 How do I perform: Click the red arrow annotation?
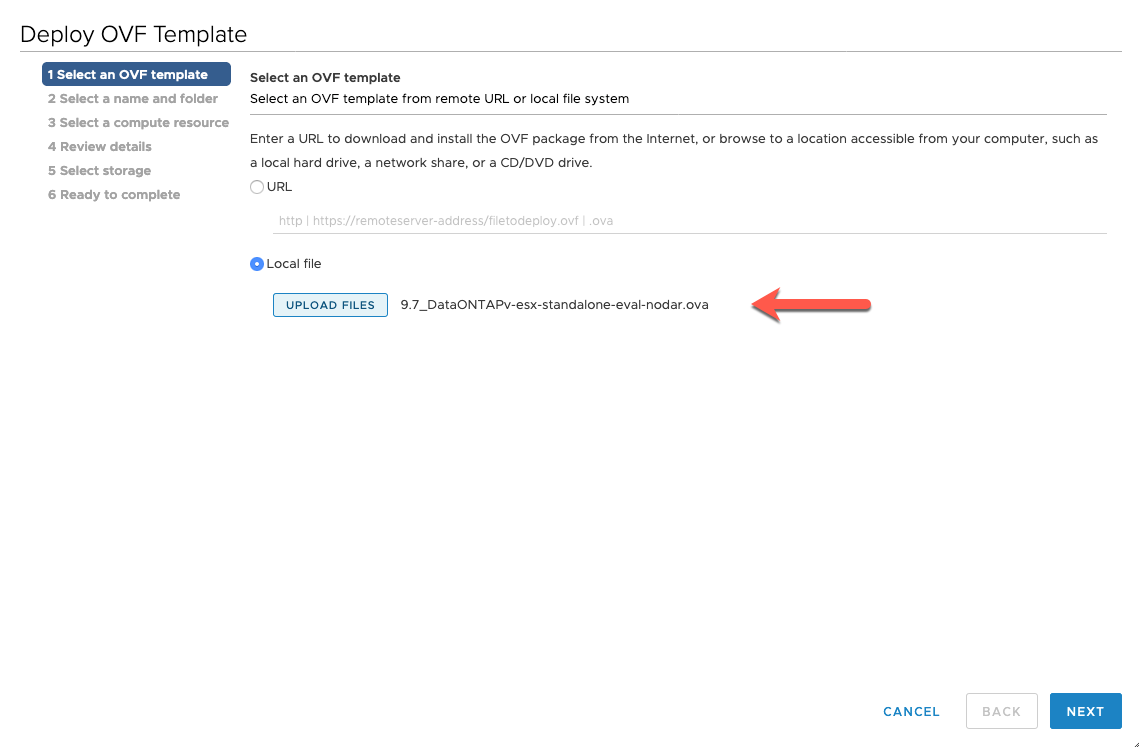[x=810, y=305]
